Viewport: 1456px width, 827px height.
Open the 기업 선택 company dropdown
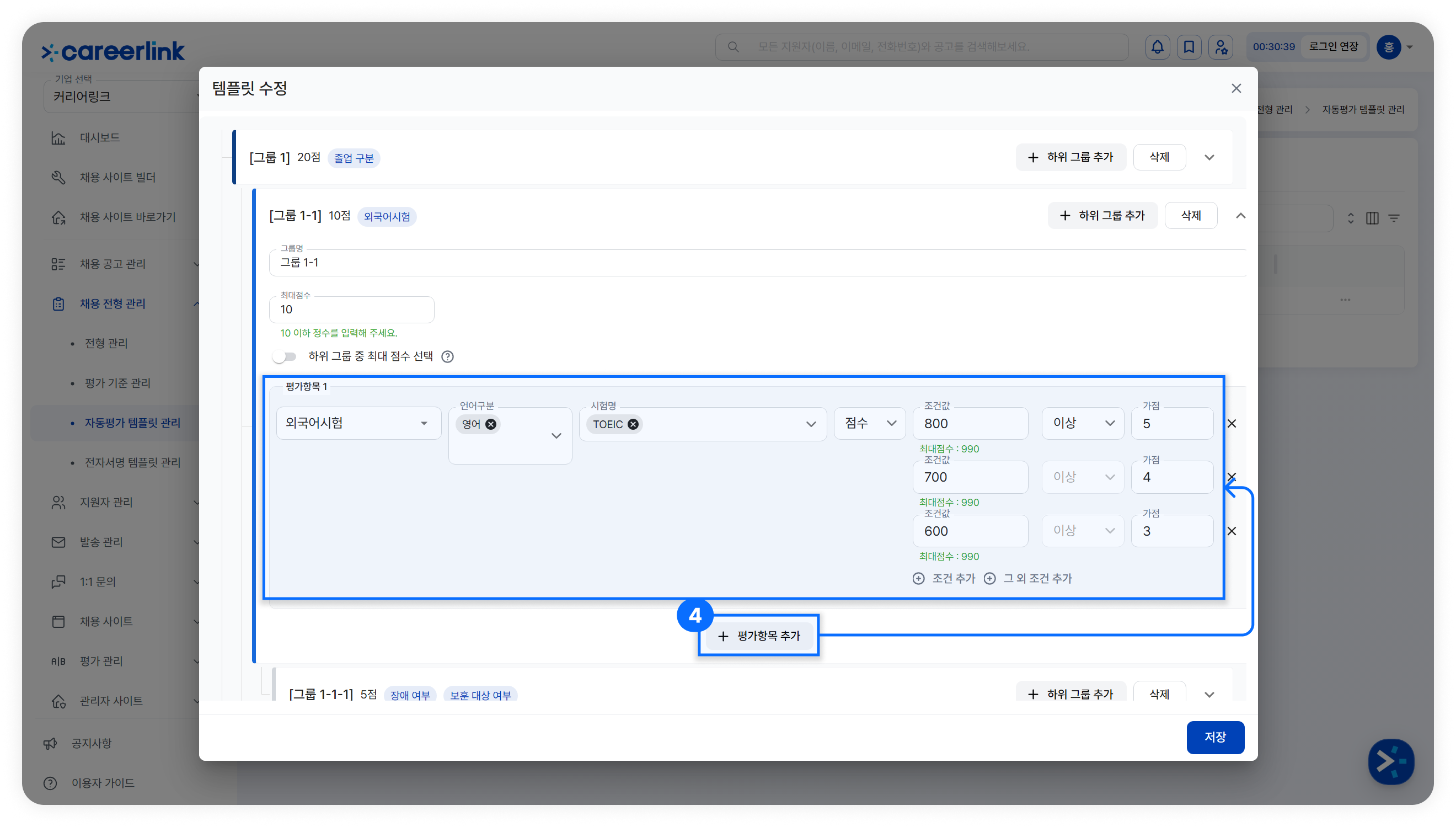click(121, 97)
